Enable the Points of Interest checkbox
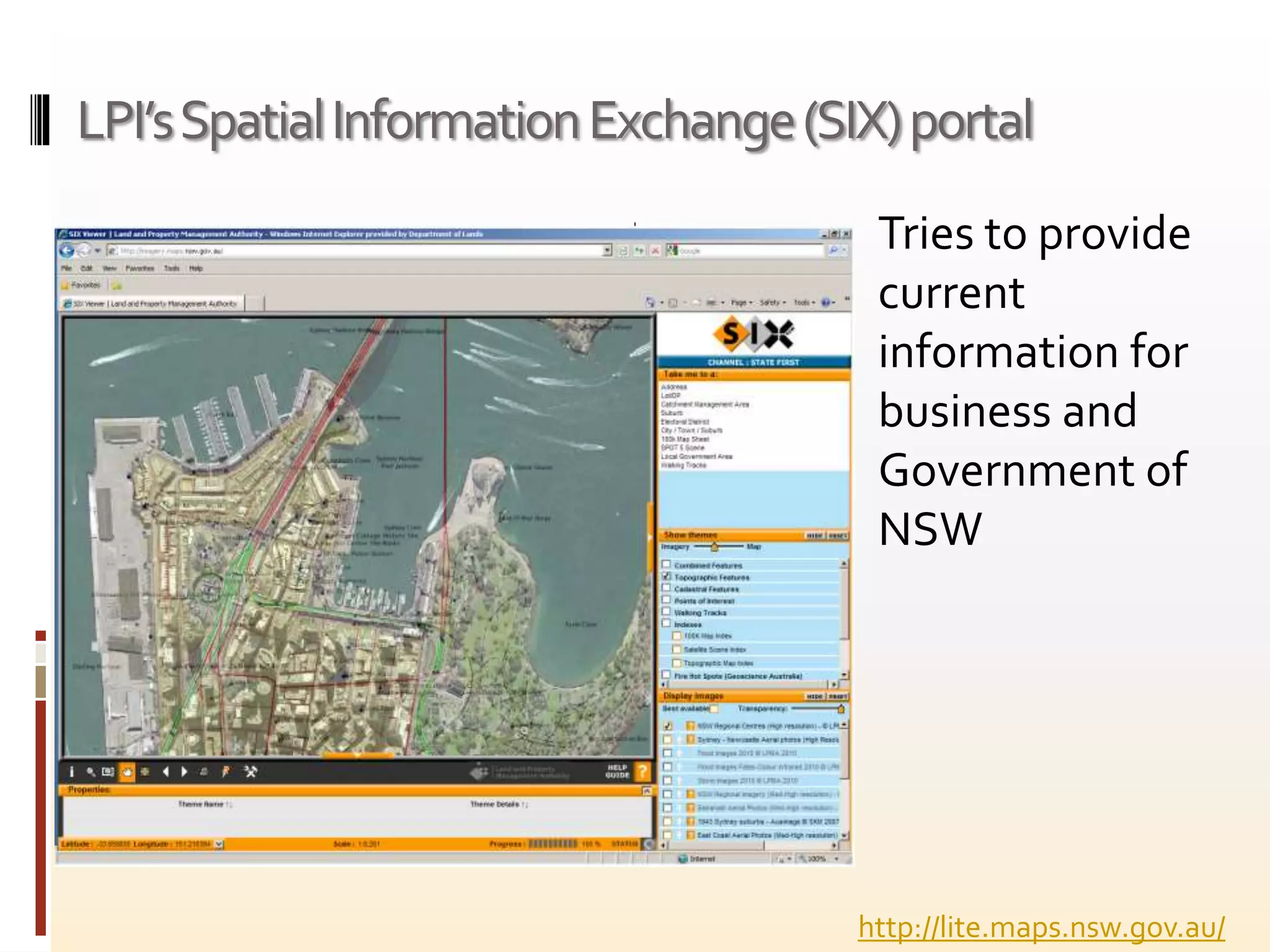The image size is (1270, 952). [x=666, y=600]
